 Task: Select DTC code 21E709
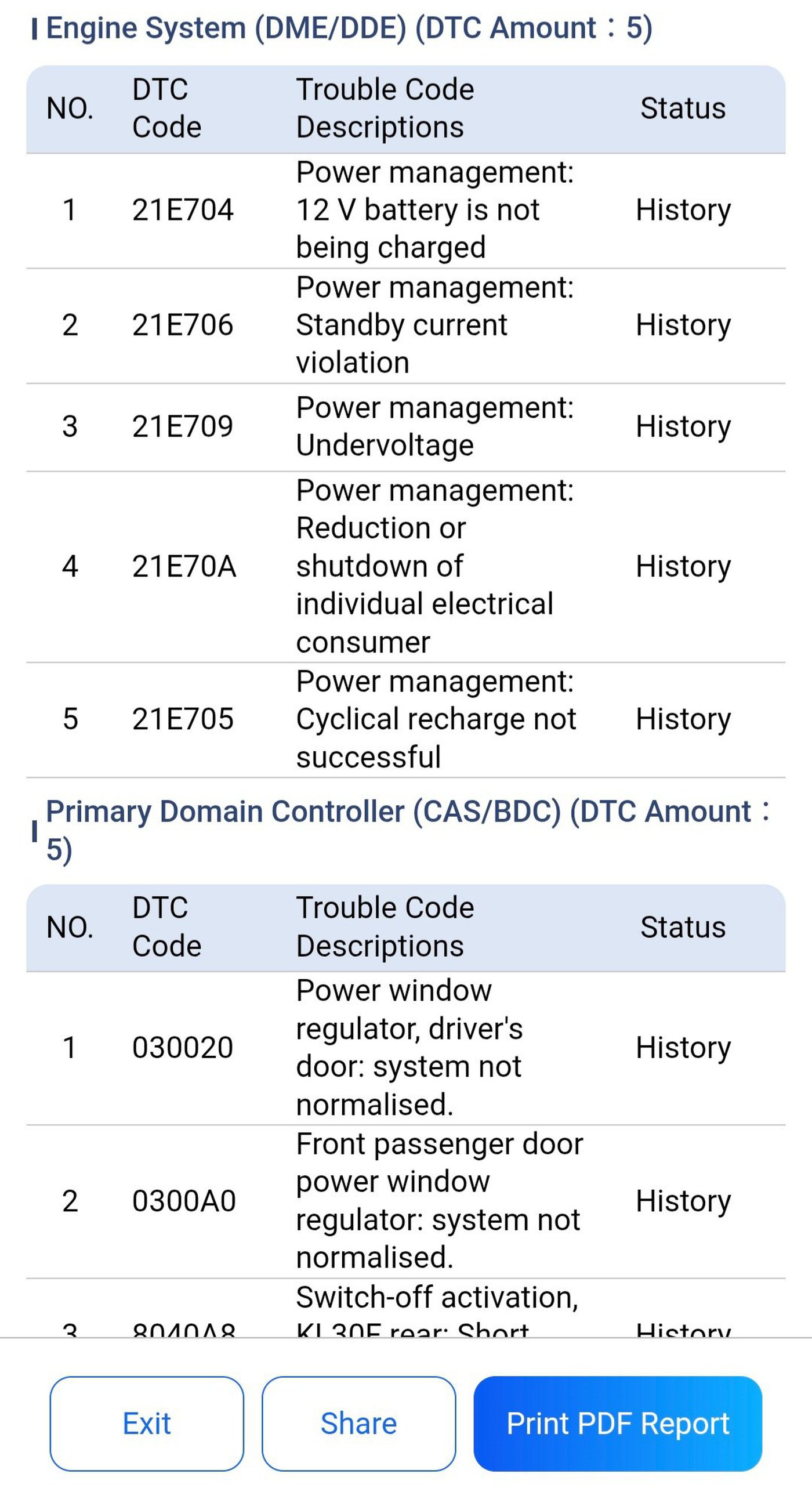[183, 426]
